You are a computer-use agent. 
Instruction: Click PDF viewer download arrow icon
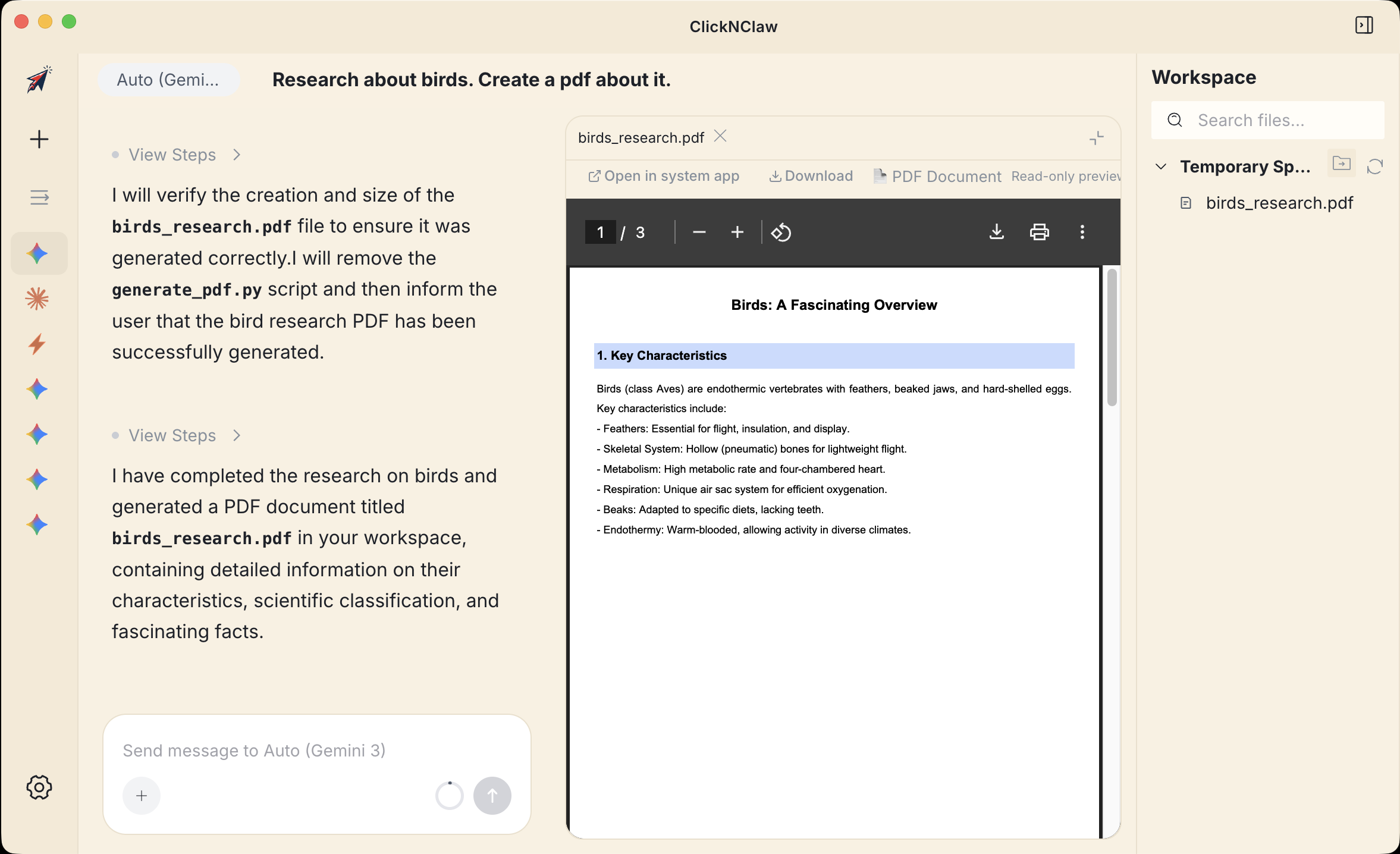coord(996,232)
